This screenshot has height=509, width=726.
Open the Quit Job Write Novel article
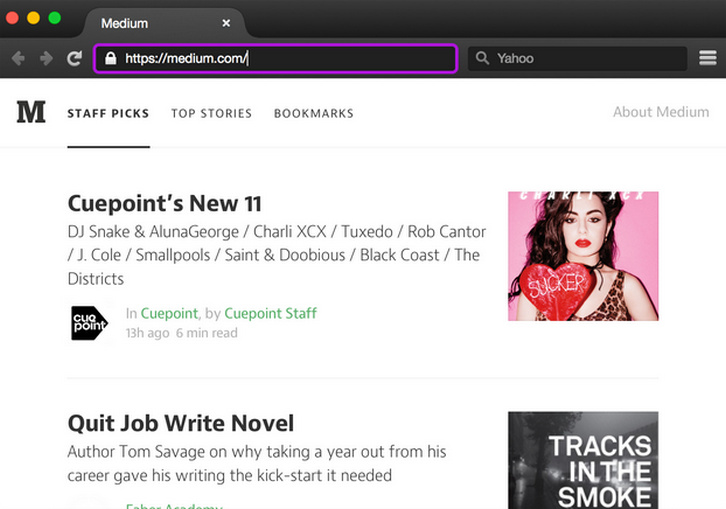click(180, 423)
